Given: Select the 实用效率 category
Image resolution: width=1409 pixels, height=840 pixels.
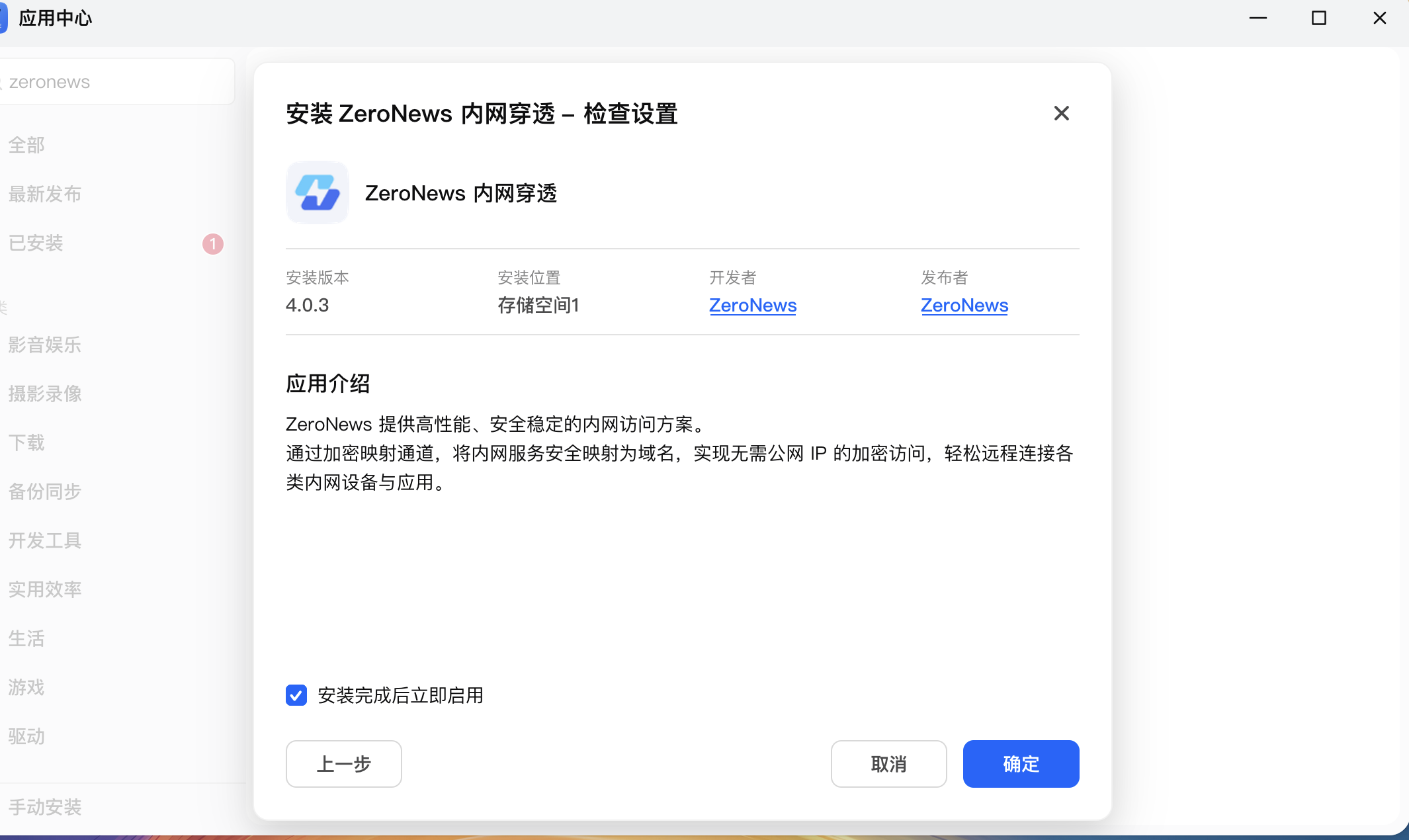Looking at the screenshot, I should [45, 589].
